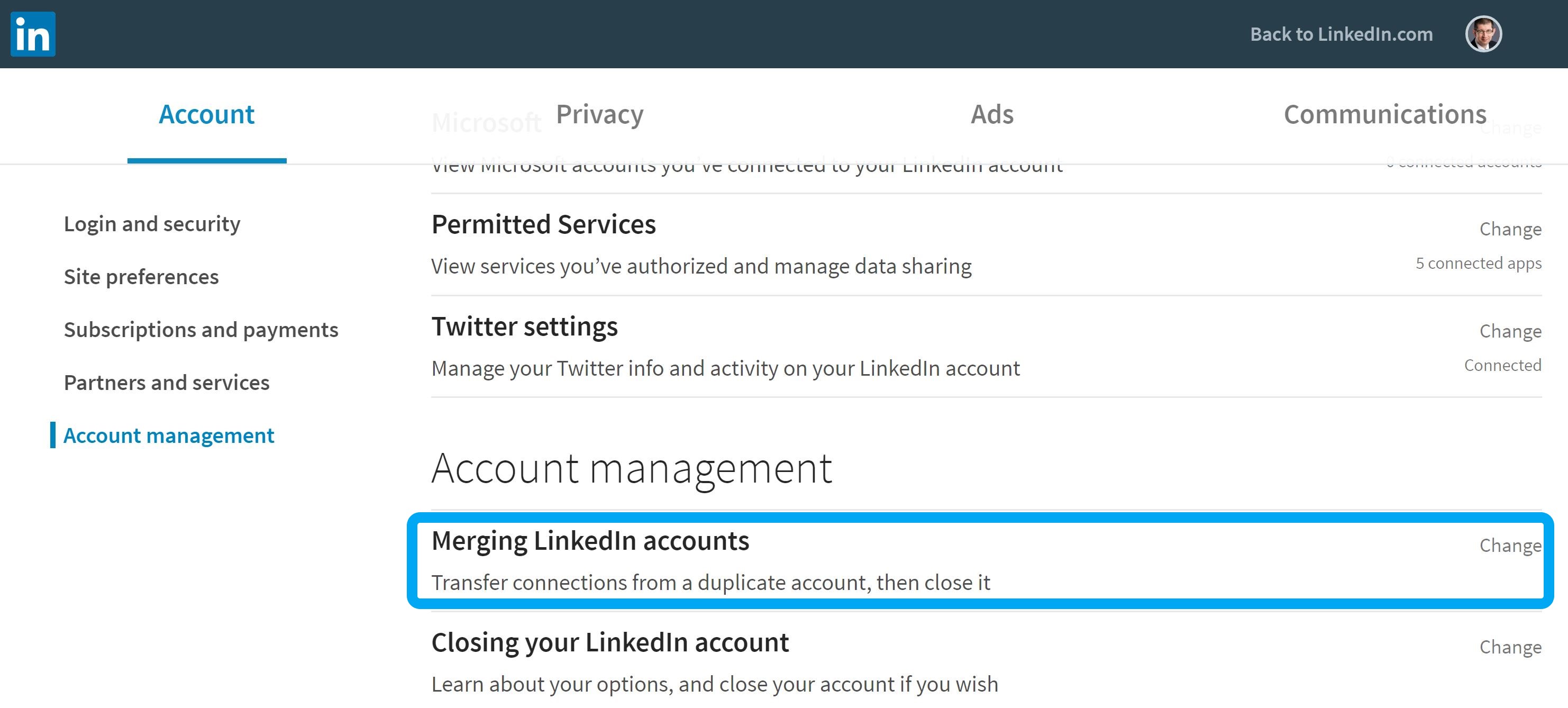Click Change for Merging LinkedIn accounts
Viewport: 1568px width, 708px height.
point(1509,544)
